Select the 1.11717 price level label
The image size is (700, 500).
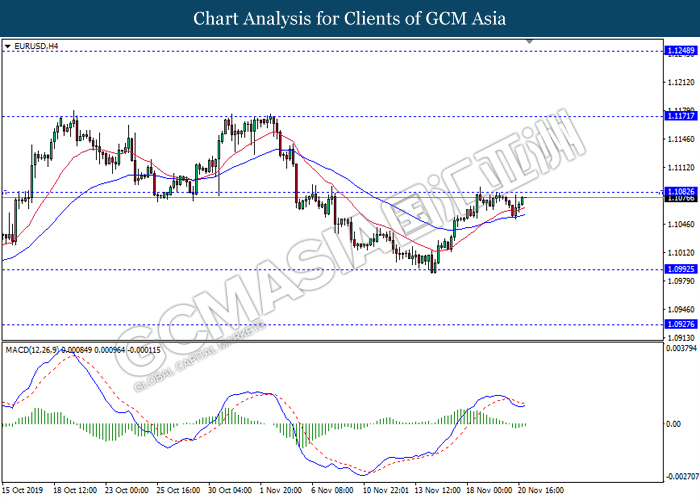click(680, 116)
